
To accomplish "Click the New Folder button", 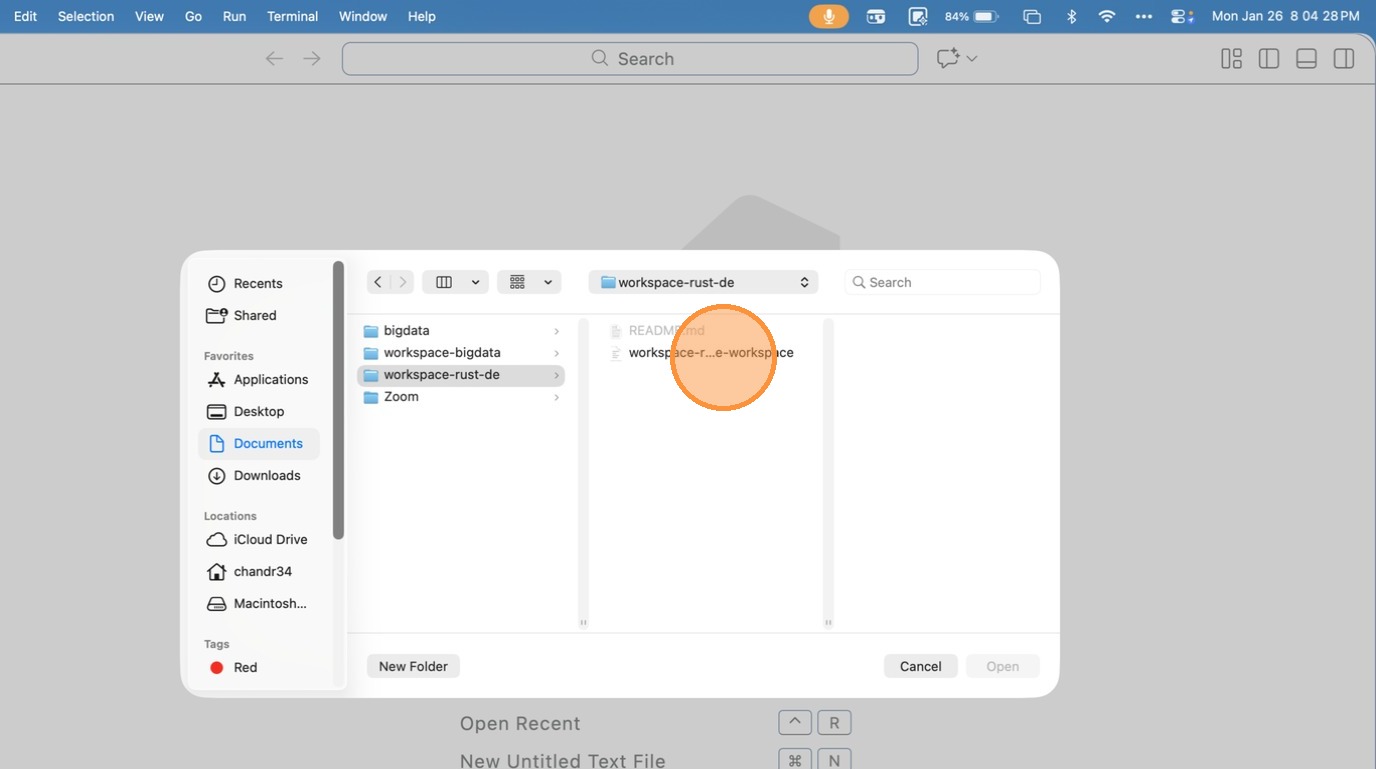I will (x=413, y=666).
